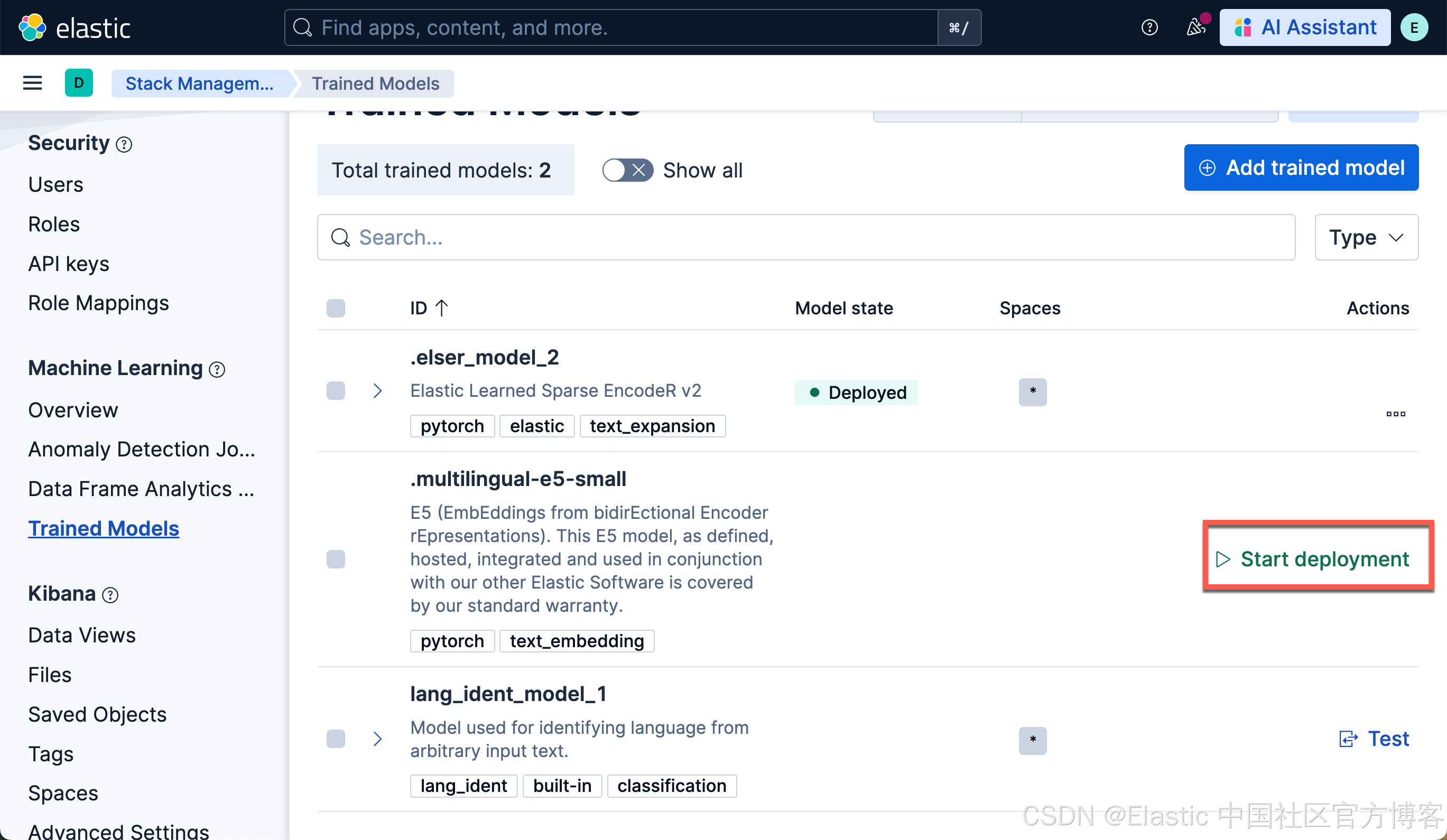Expand the lang_ident_model_1 row details
Image resolution: width=1447 pixels, height=840 pixels.
click(377, 739)
